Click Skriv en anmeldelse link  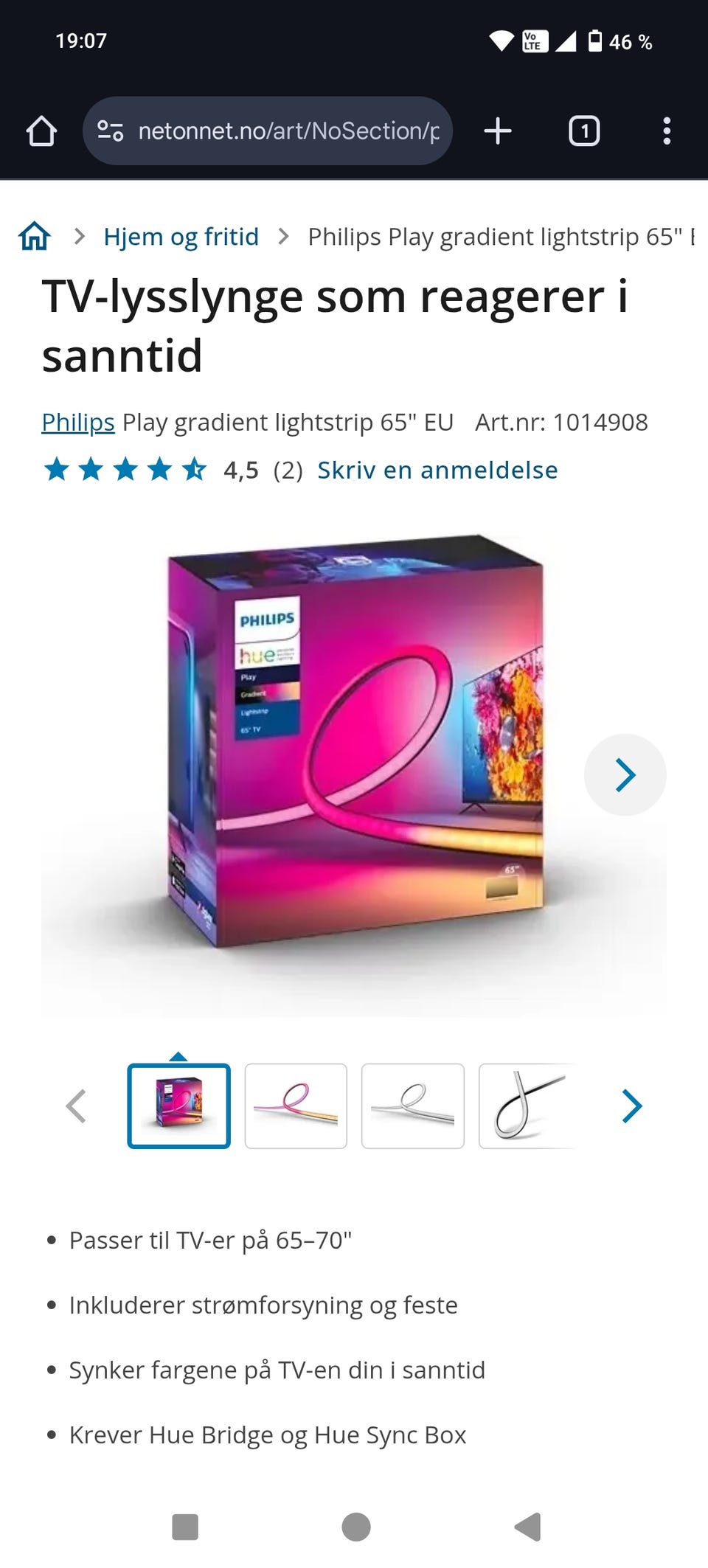click(437, 470)
